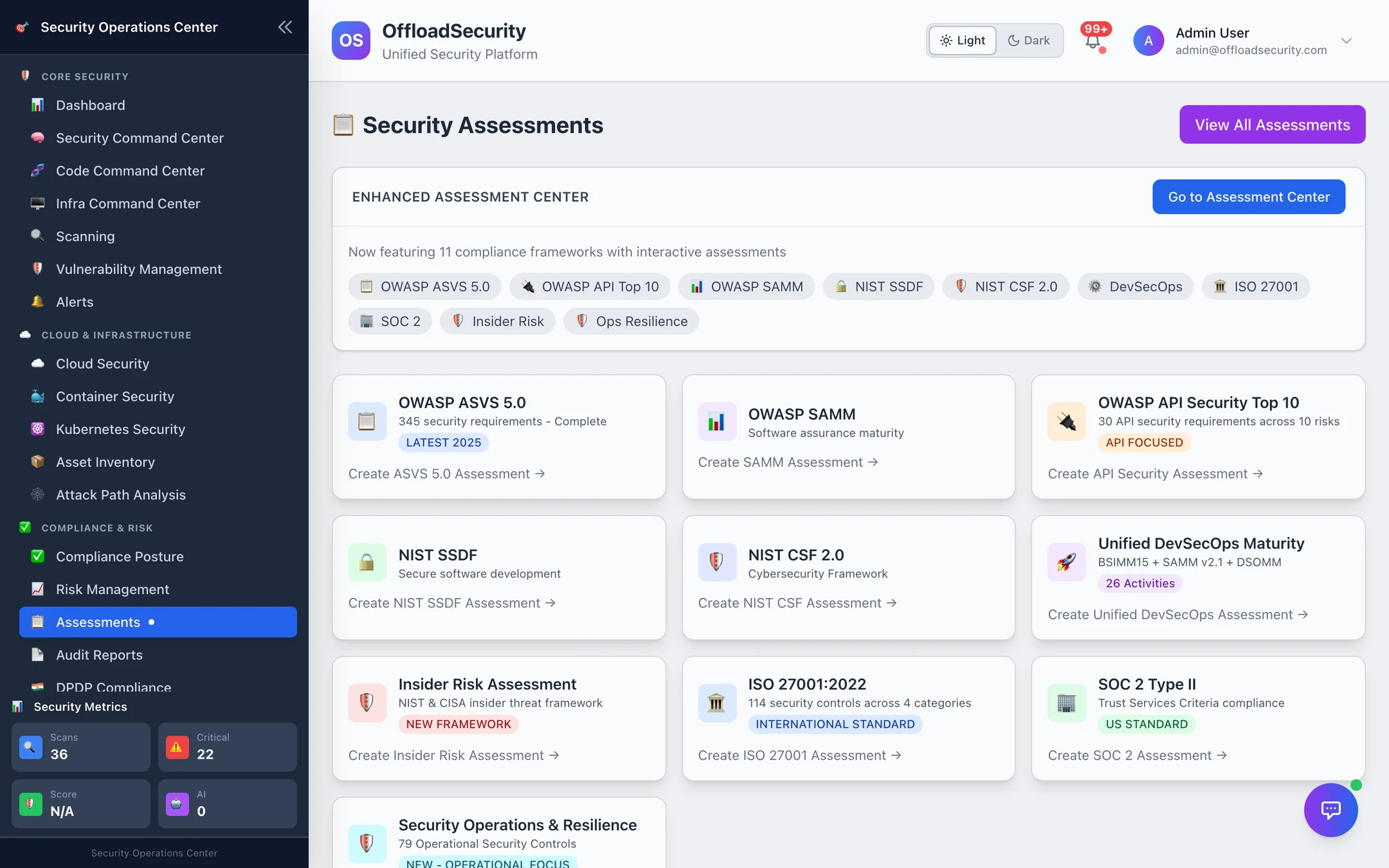Click Create Unified DevSecOps Assessment link

pyautogui.click(x=1178, y=615)
